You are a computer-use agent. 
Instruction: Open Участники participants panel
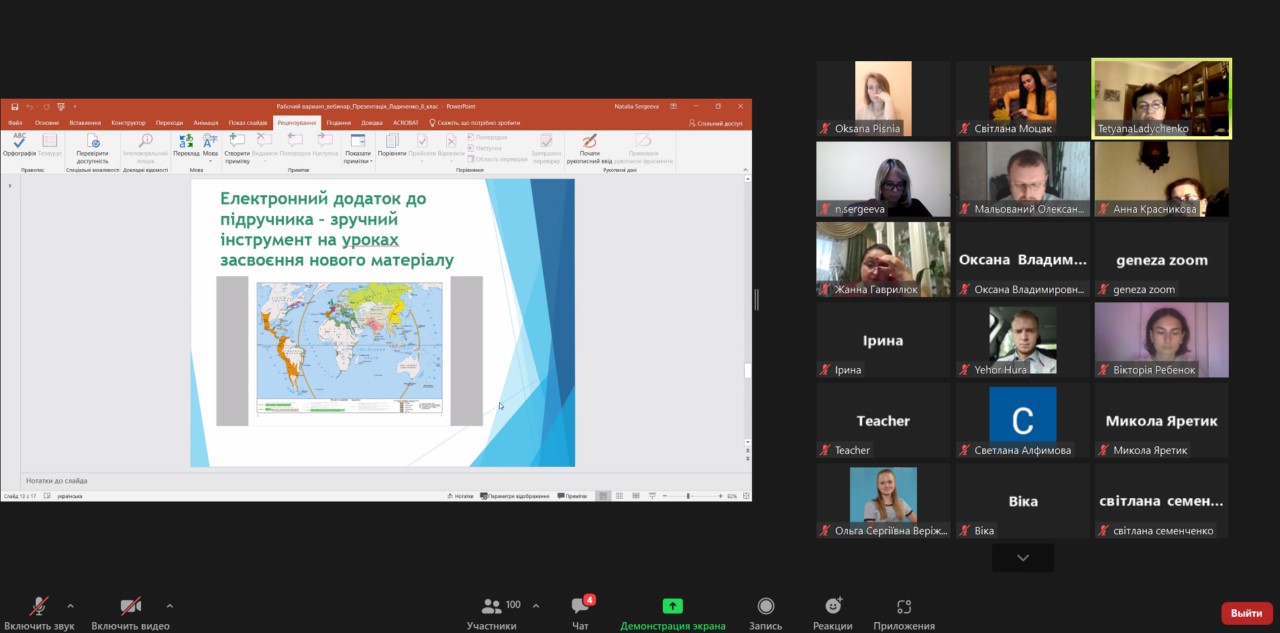click(x=492, y=612)
